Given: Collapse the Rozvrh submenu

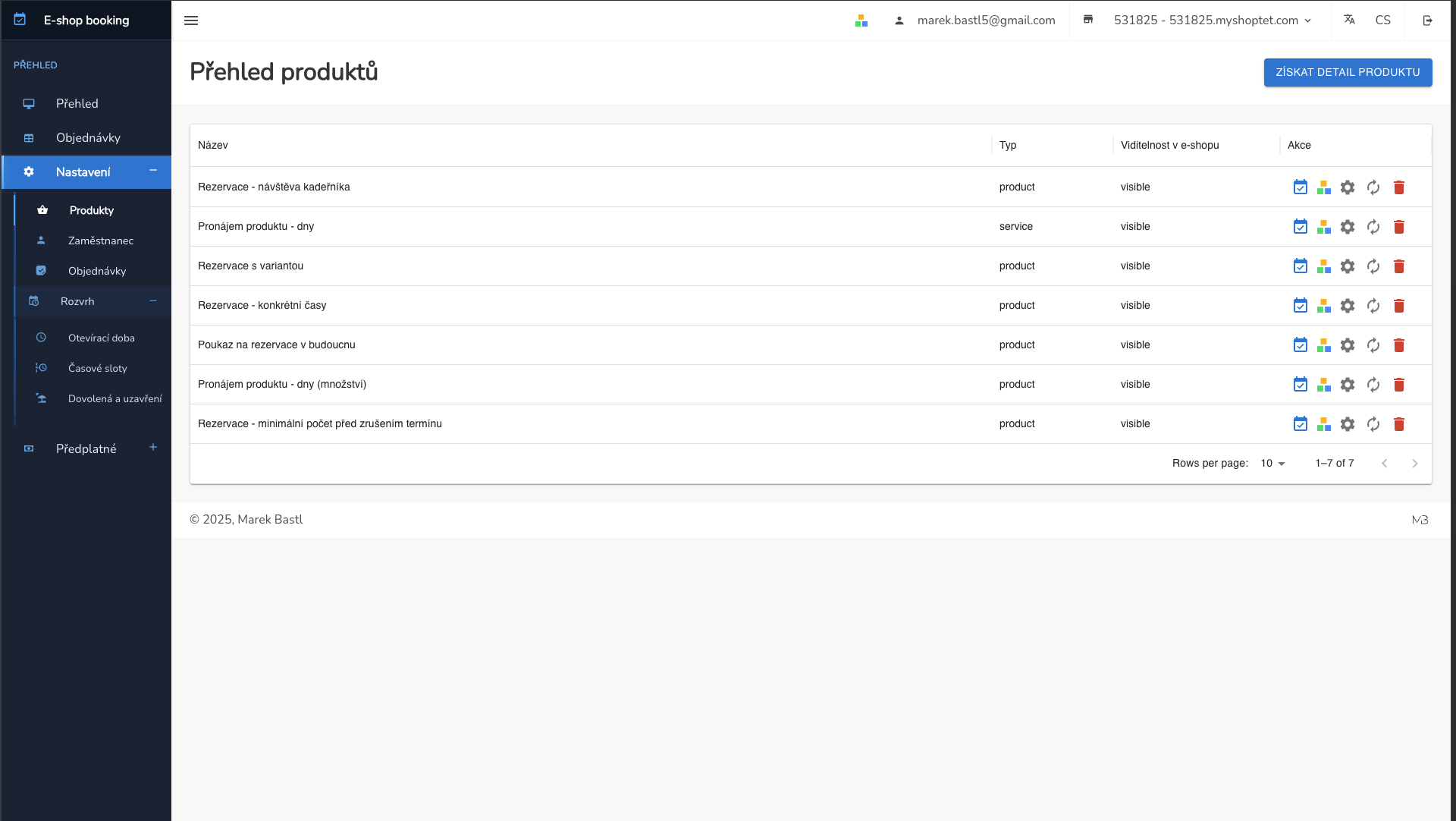Looking at the screenshot, I should pyautogui.click(x=153, y=301).
